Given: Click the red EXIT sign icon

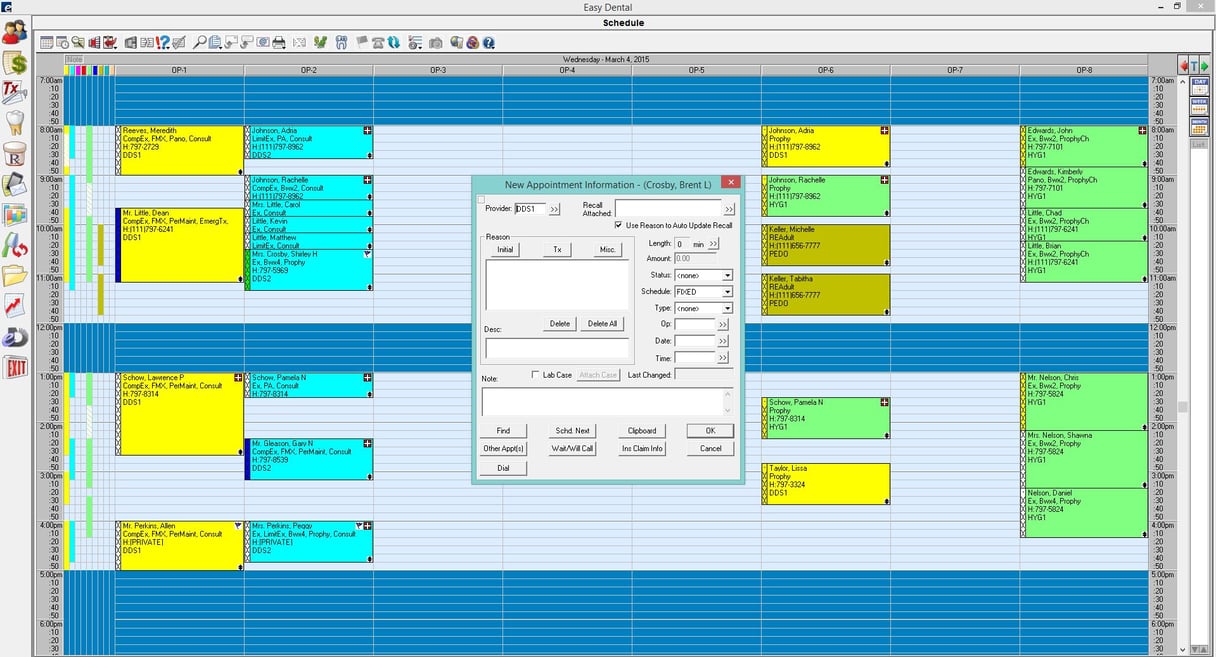Looking at the screenshot, I should coord(14,367).
